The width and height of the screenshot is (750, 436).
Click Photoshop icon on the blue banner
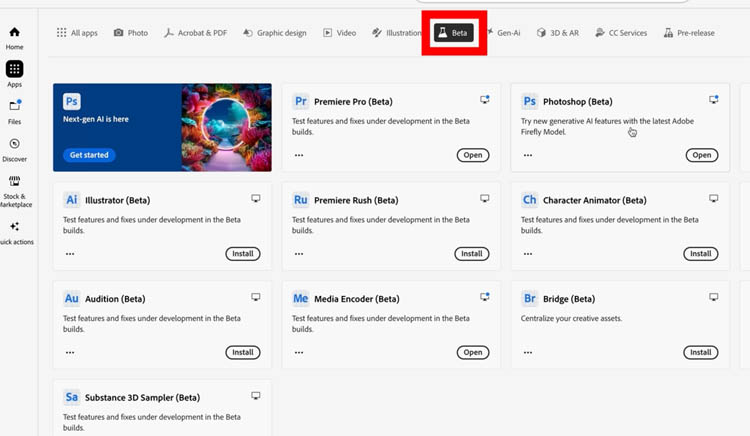(x=72, y=101)
